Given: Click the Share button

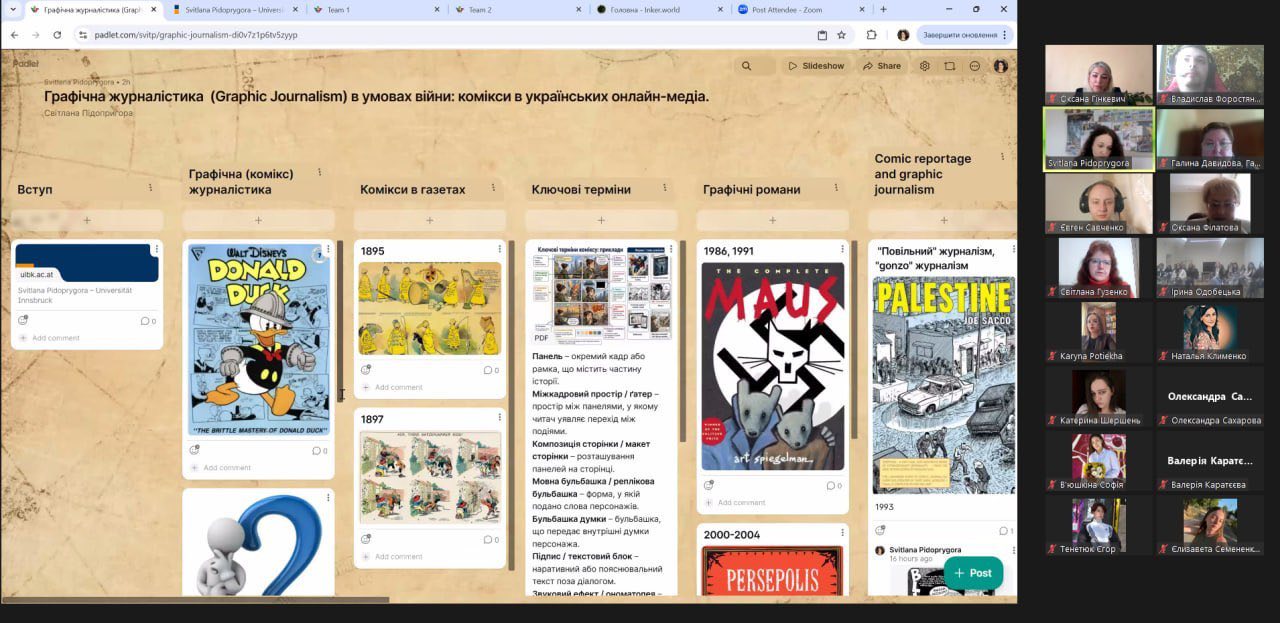Looking at the screenshot, I should [882, 66].
